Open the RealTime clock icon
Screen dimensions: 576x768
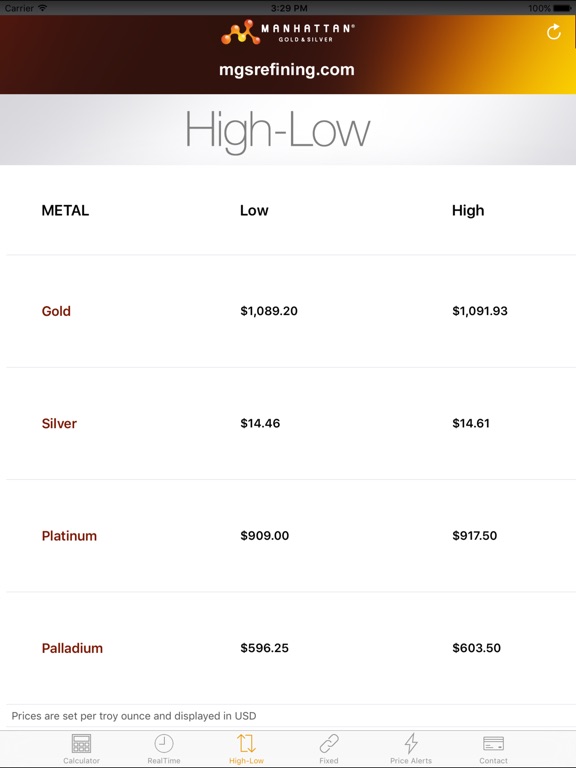point(164,744)
